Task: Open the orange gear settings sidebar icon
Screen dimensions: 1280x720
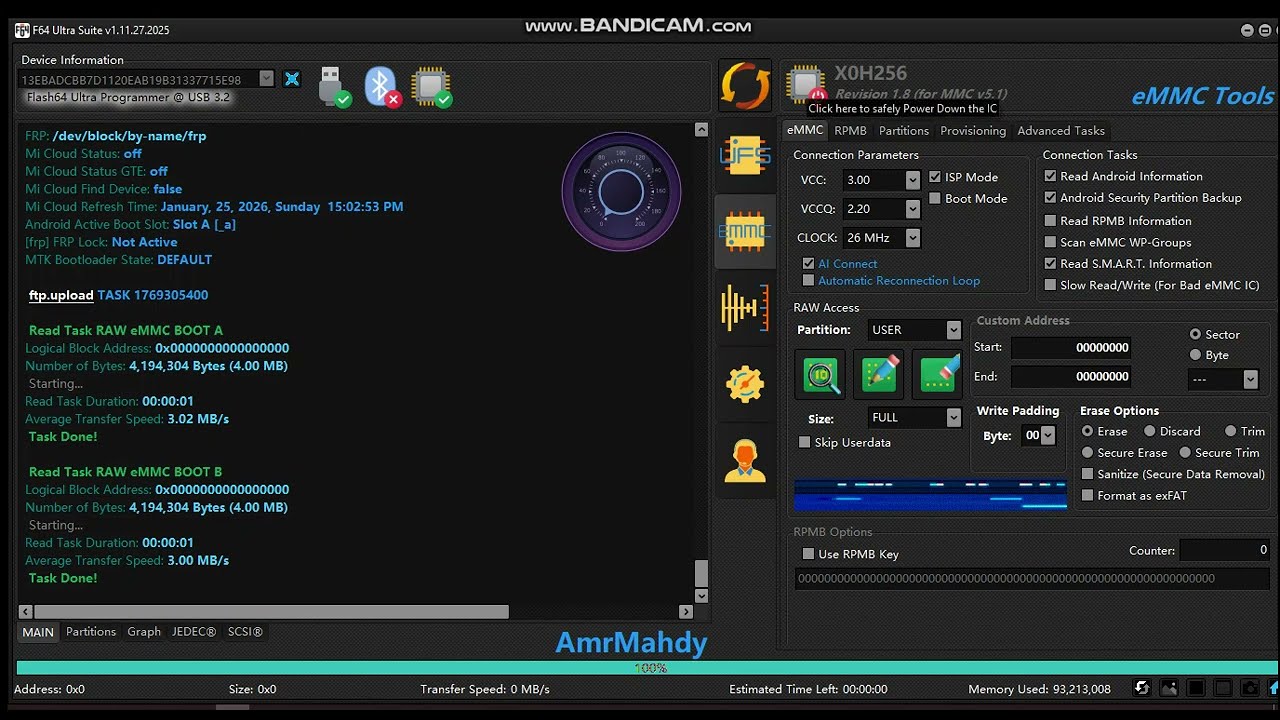Action: pos(745,384)
